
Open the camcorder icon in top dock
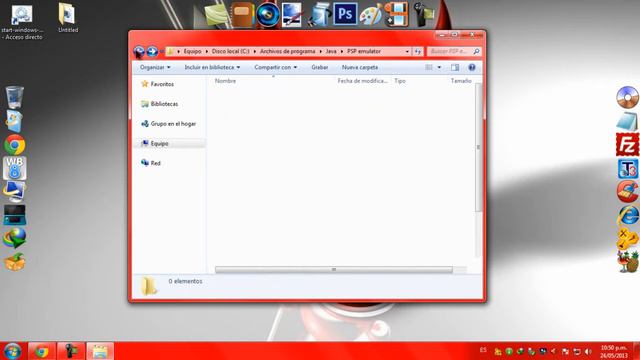pos(423,15)
